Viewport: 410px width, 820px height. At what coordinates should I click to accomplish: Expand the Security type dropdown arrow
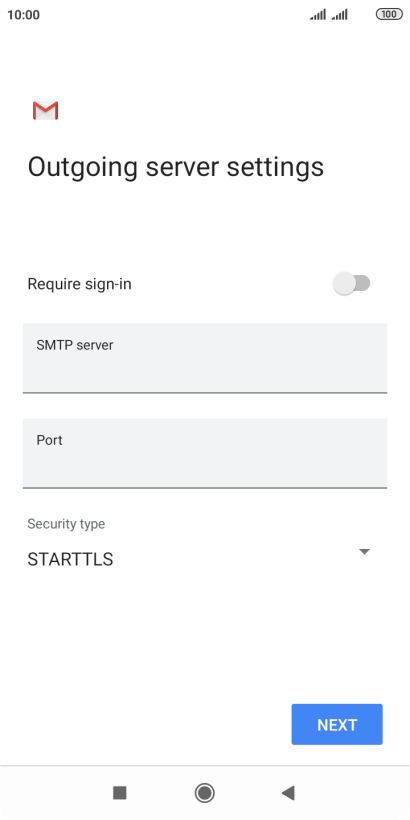[365, 552]
